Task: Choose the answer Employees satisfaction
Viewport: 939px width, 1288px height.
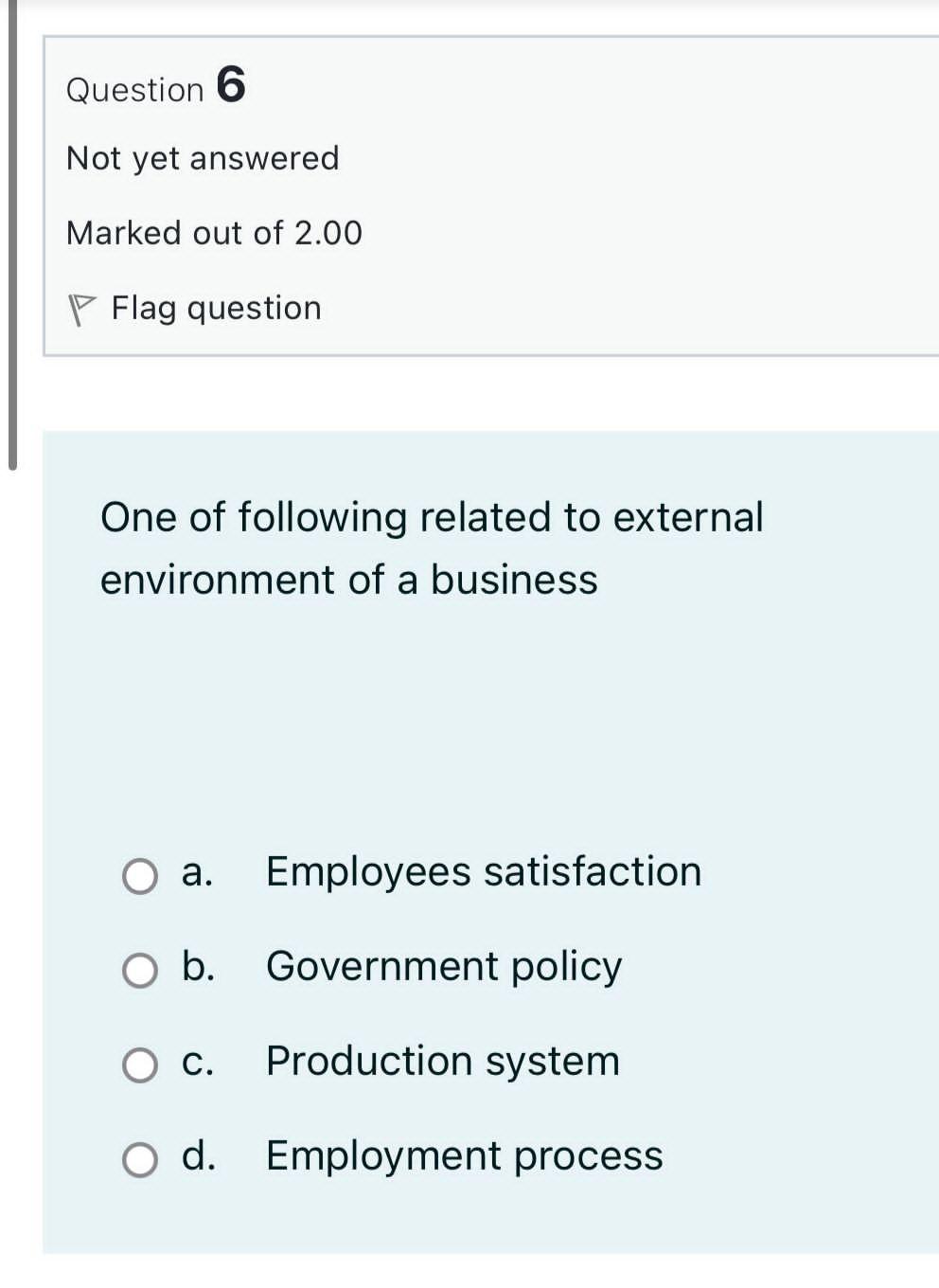Action: [x=483, y=872]
